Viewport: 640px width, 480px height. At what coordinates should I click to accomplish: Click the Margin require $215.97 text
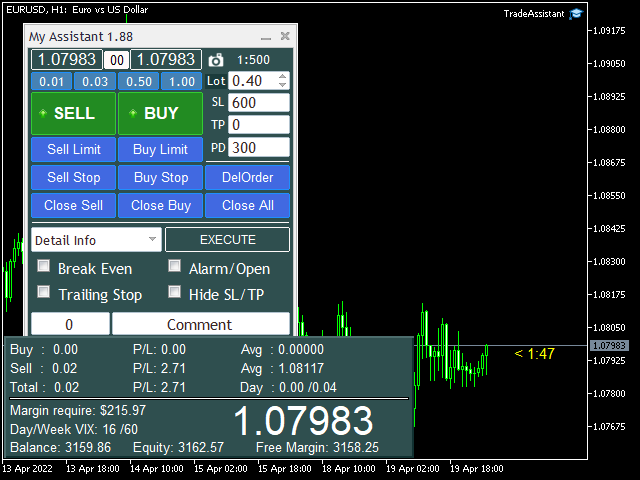(78, 410)
